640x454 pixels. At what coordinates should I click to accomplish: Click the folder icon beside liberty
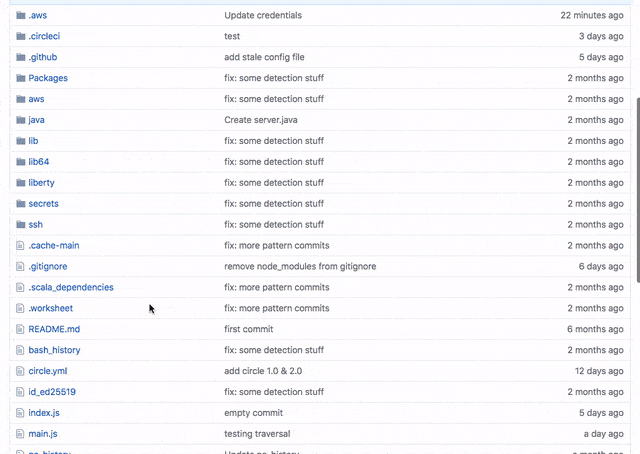[21, 182]
